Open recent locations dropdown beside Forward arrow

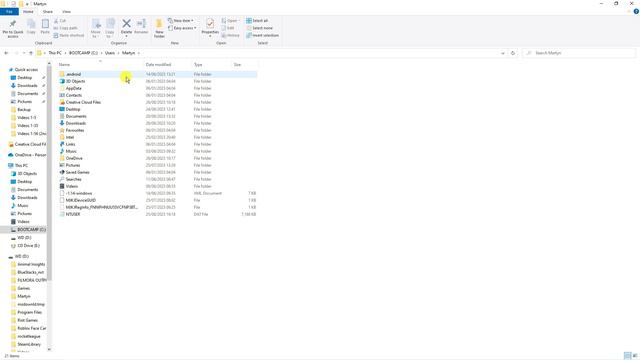point(24,53)
